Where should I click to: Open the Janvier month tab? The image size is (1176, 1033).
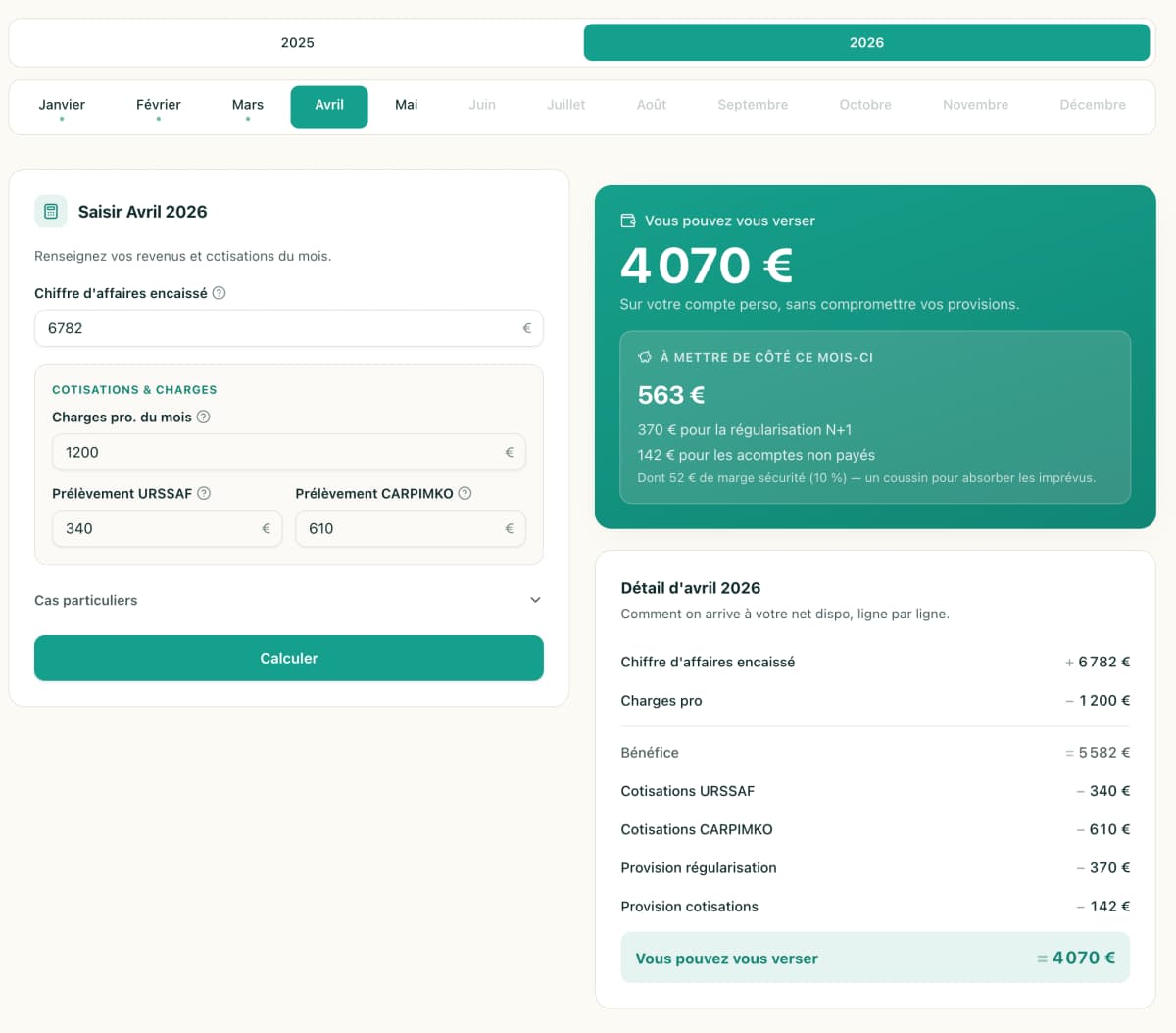(62, 107)
